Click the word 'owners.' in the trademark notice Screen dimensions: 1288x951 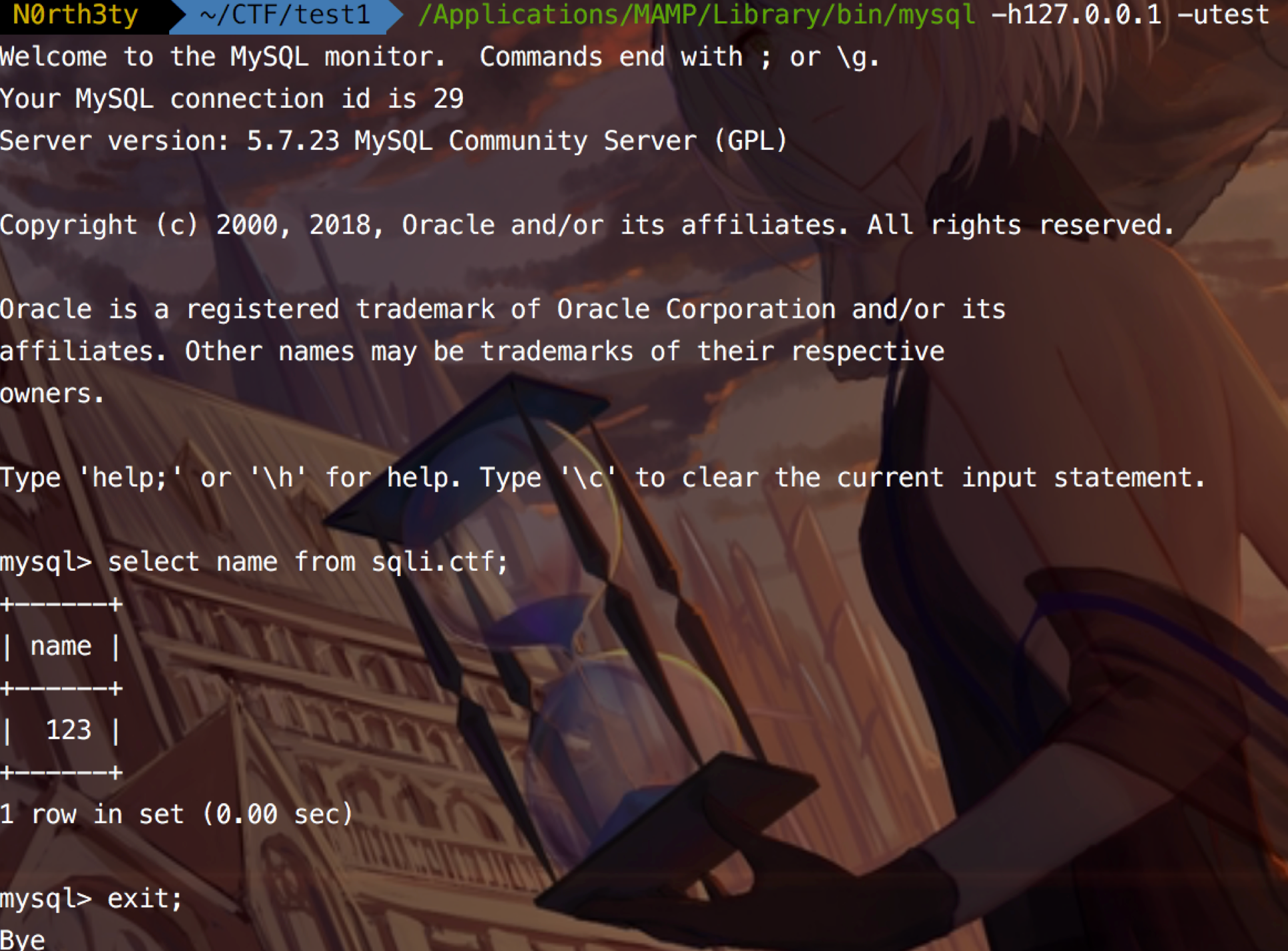tap(53, 394)
